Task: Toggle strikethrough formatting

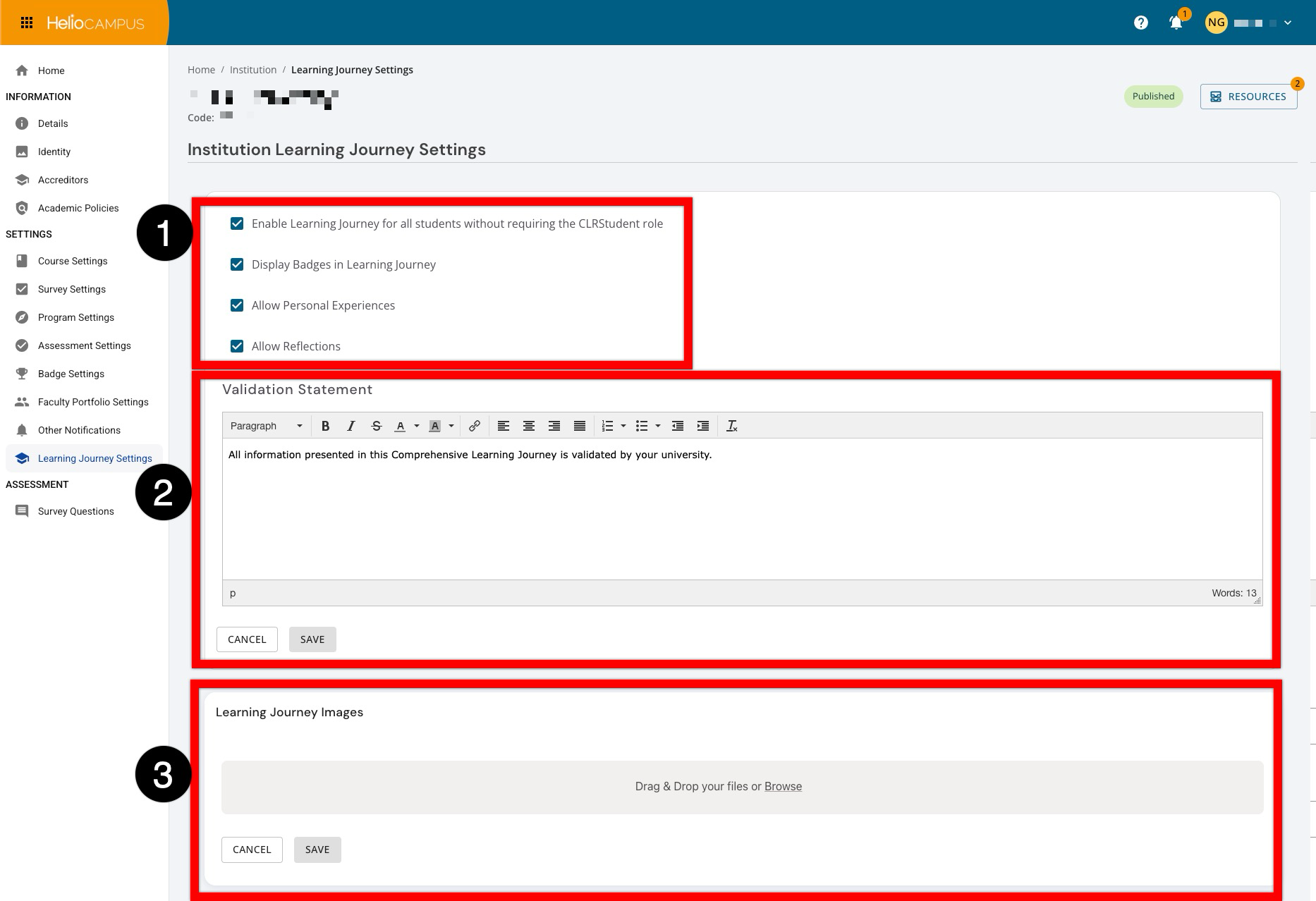Action: 376,426
